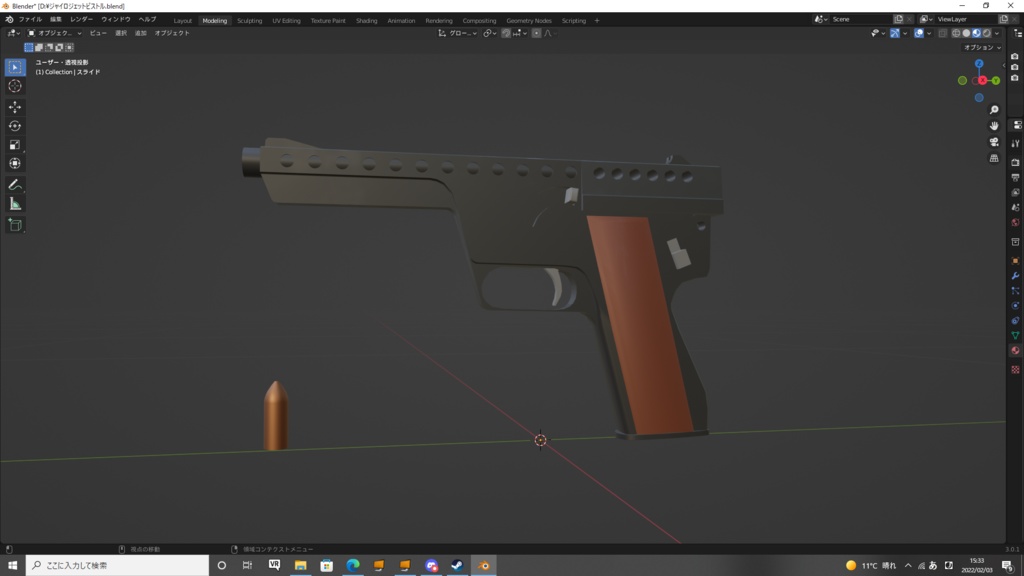Open snapping options dropdown
Viewport: 1024px width, 576px height.
point(520,33)
